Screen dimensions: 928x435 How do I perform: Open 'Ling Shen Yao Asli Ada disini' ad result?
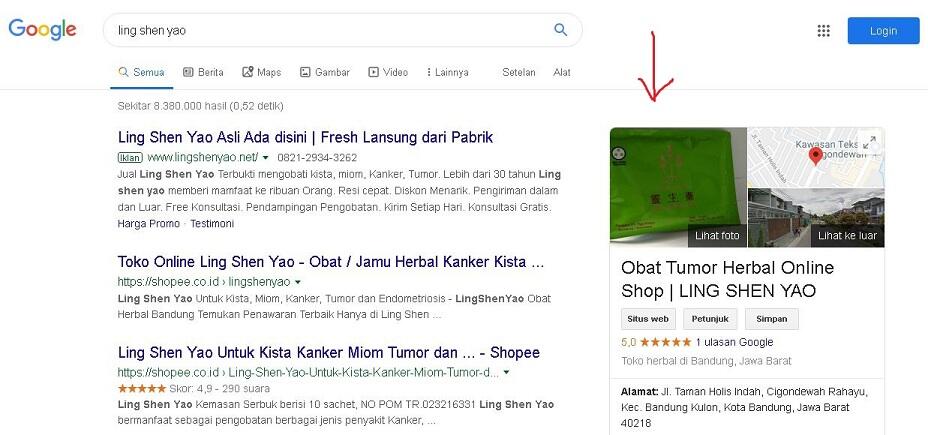click(305, 137)
